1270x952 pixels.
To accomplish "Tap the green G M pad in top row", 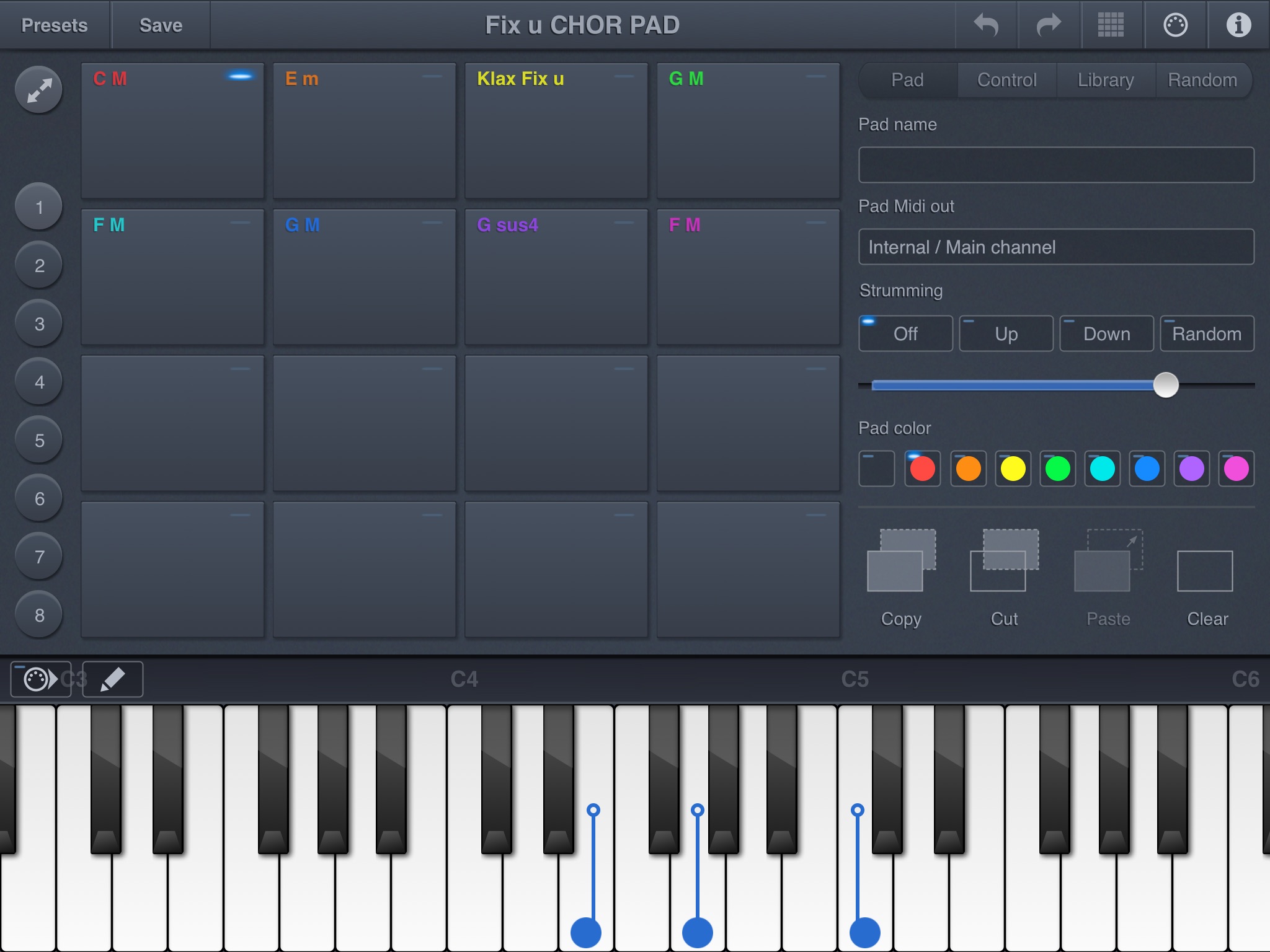I will pos(748,131).
